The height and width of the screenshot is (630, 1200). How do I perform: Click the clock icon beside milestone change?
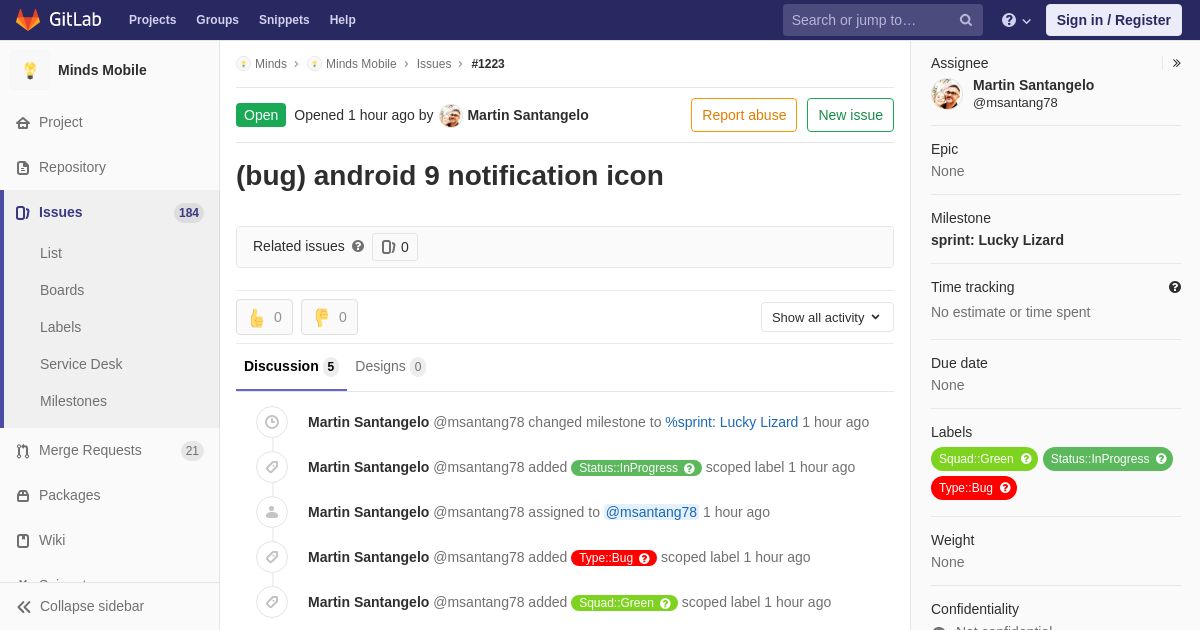coord(272,422)
